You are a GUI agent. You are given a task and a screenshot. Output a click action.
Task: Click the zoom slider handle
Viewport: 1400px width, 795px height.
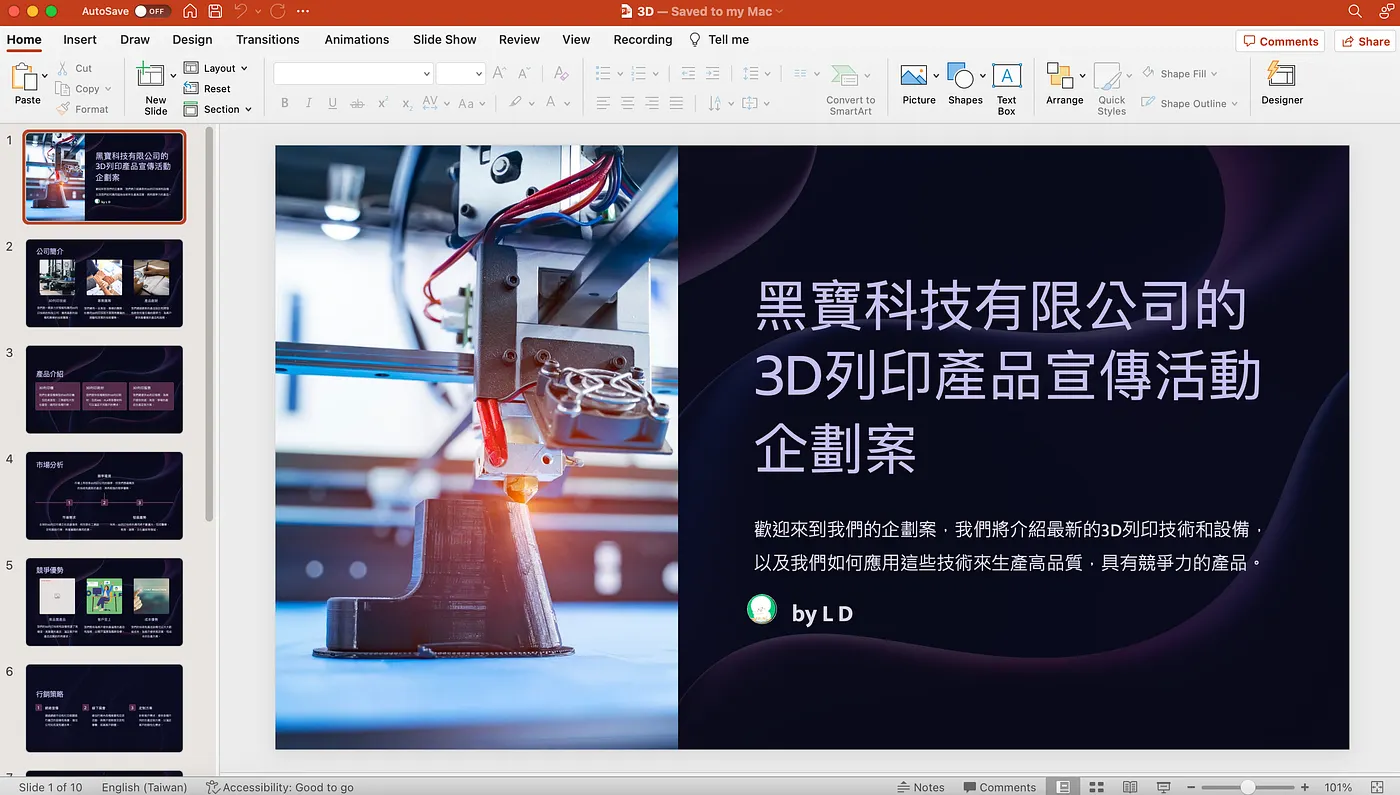[x=1248, y=787]
